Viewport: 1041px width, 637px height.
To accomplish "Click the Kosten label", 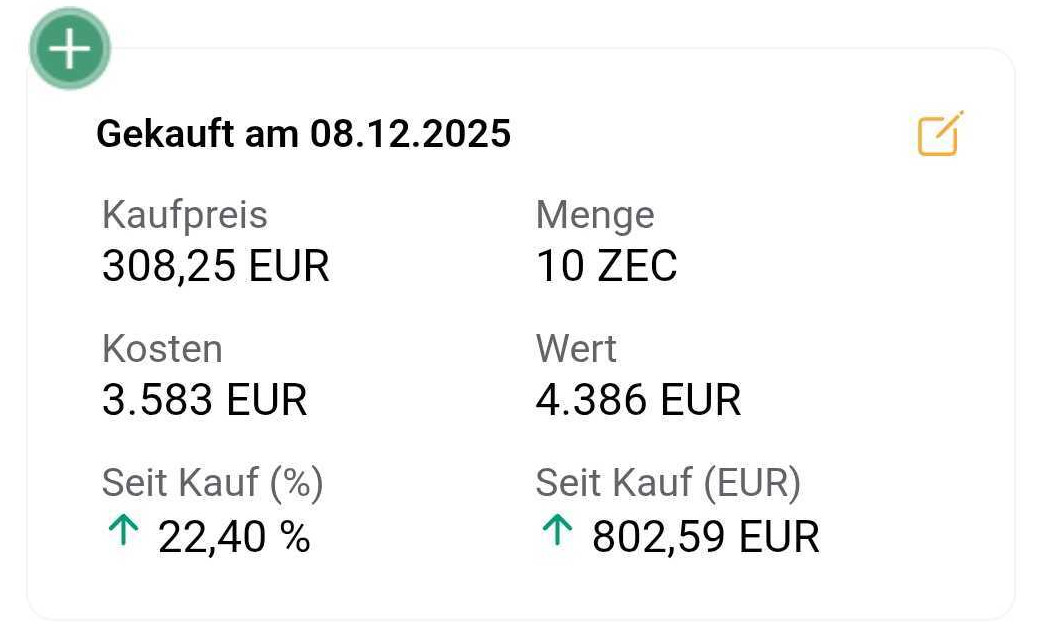I will click(162, 349).
